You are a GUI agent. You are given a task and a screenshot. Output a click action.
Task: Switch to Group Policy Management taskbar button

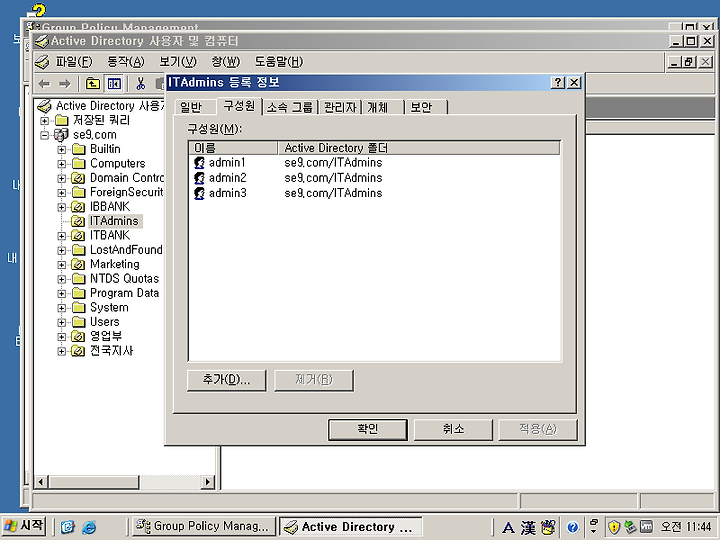pyautogui.click(x=204, y=526)
